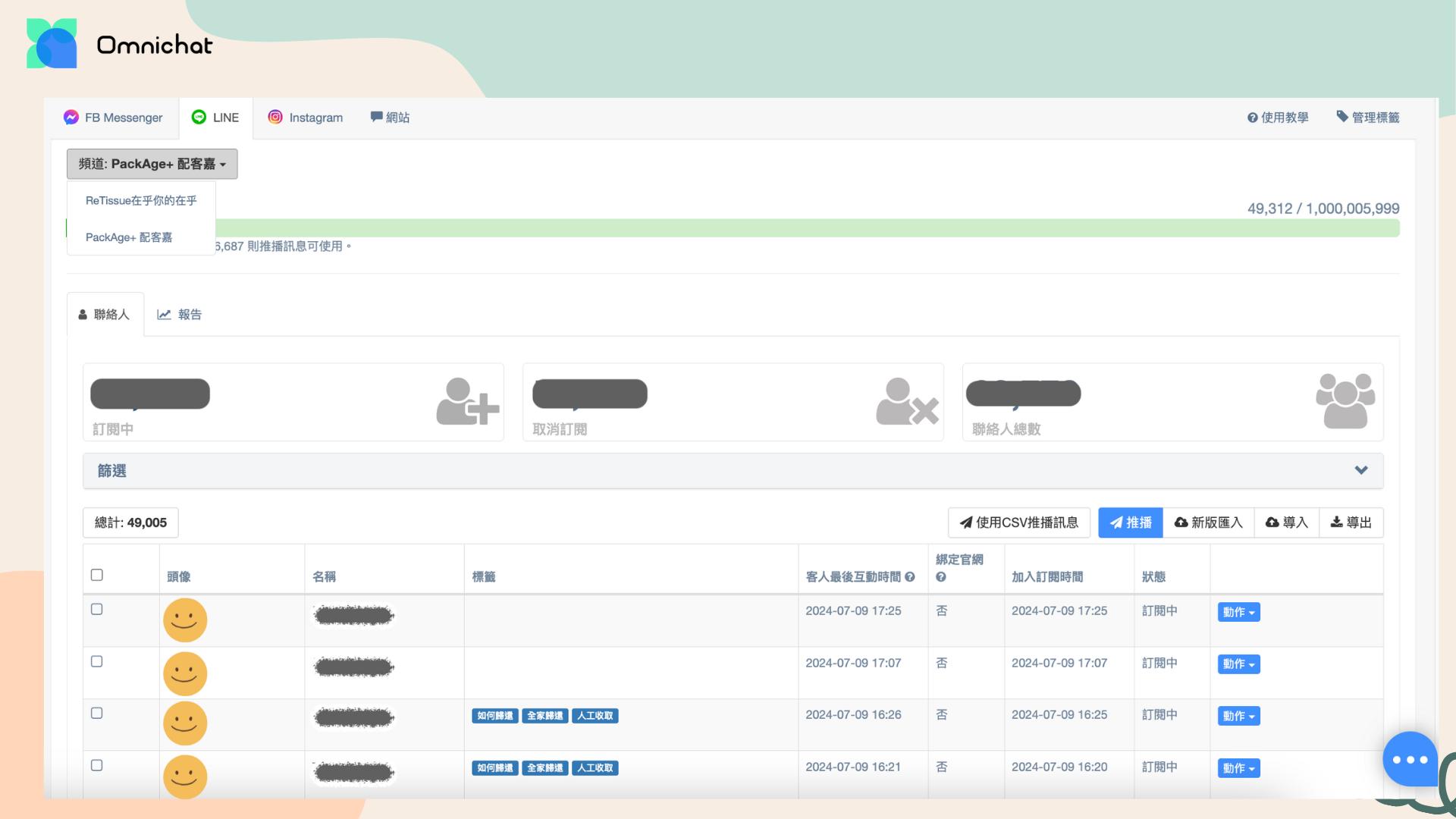Open 管理標籤 tag management
1456x819 pixels.
1368,118
